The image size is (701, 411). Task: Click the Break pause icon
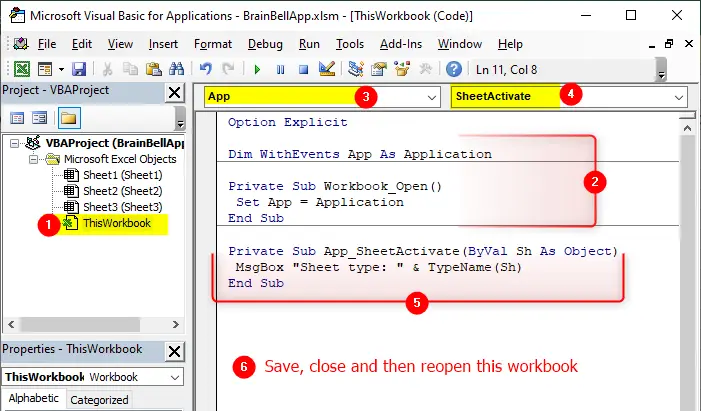coord(280,69)
